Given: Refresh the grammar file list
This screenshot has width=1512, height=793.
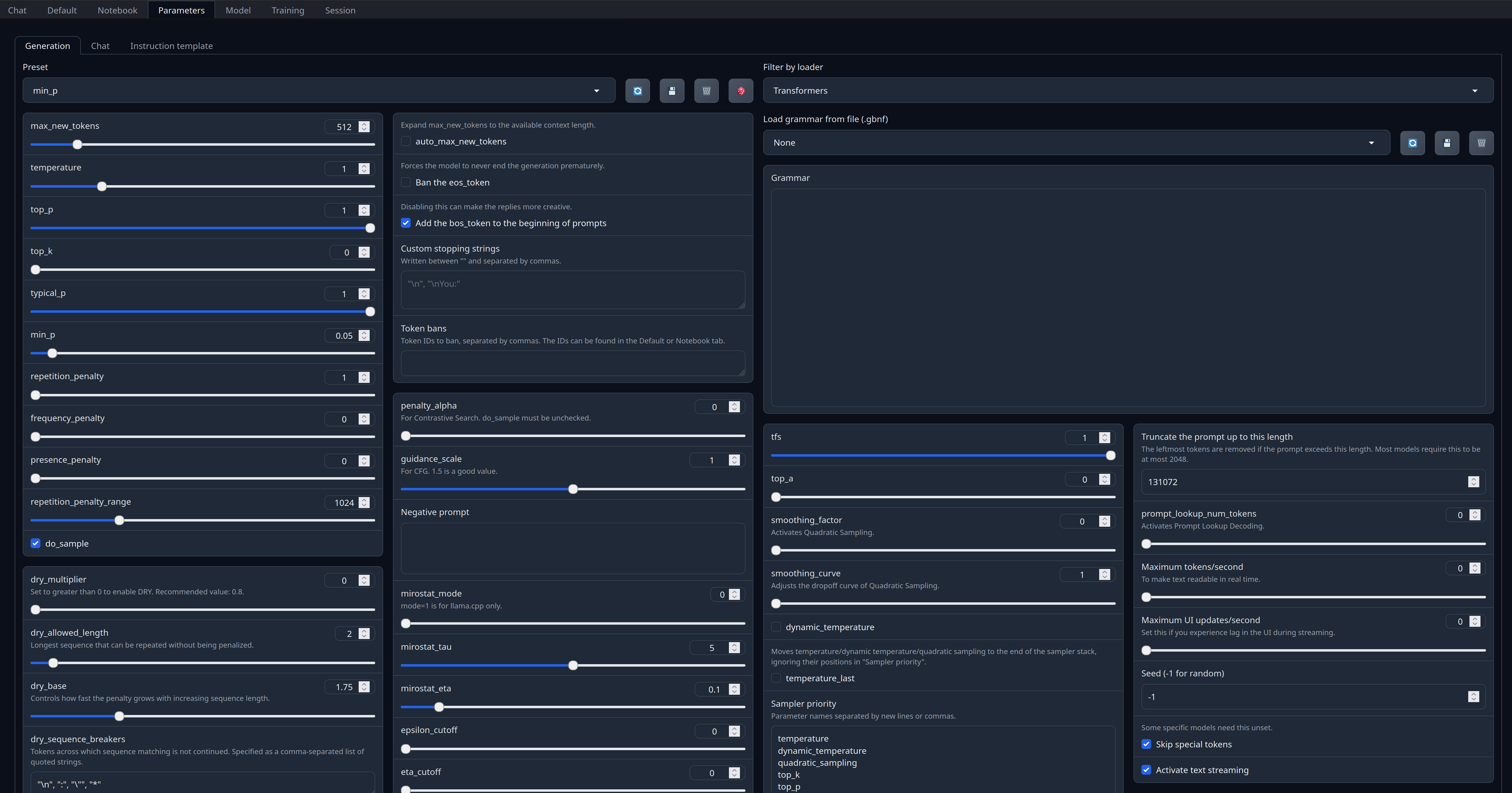Looking at the screenshot, I should [1412, 143].
